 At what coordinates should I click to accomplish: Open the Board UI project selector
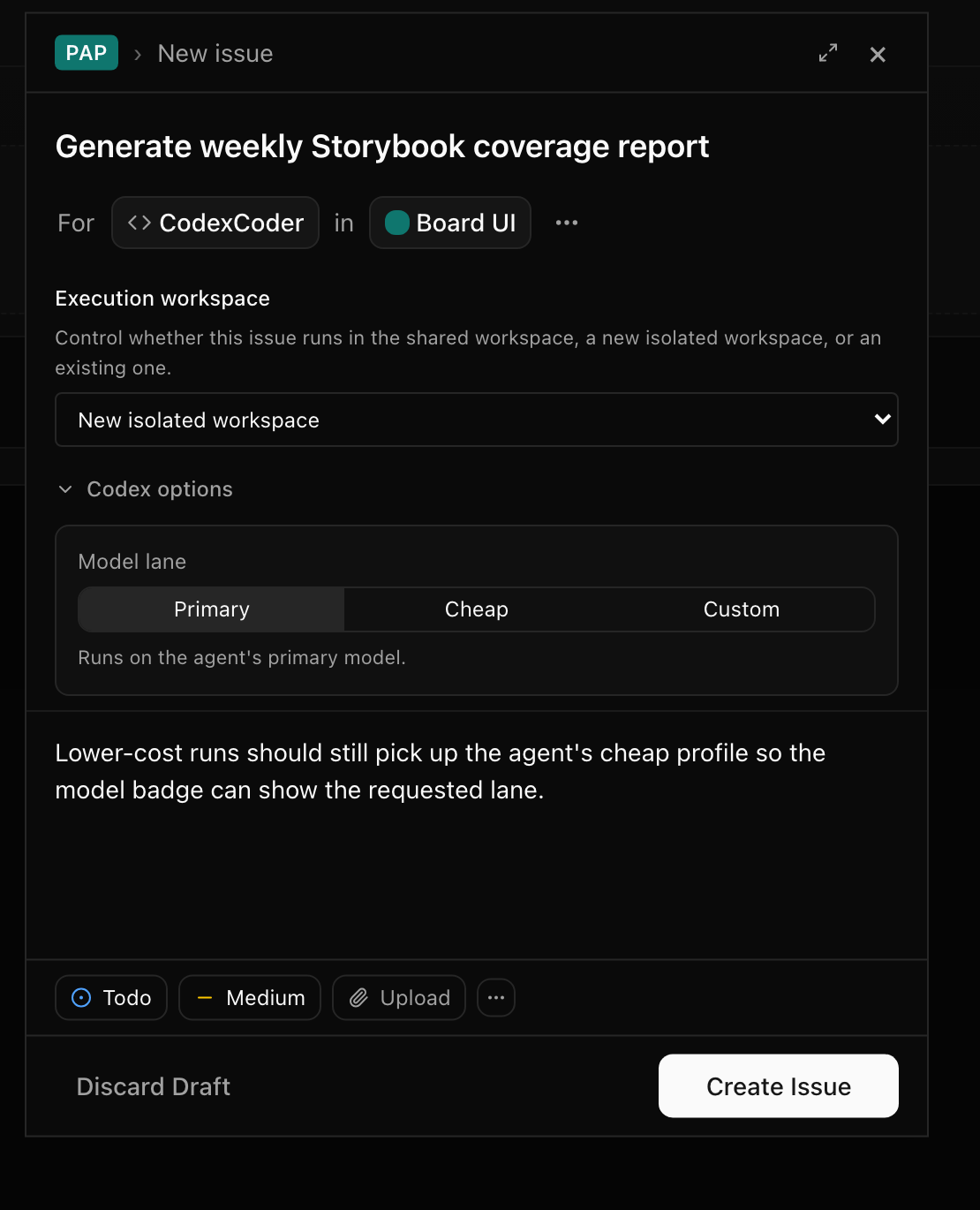pos(450,223)
